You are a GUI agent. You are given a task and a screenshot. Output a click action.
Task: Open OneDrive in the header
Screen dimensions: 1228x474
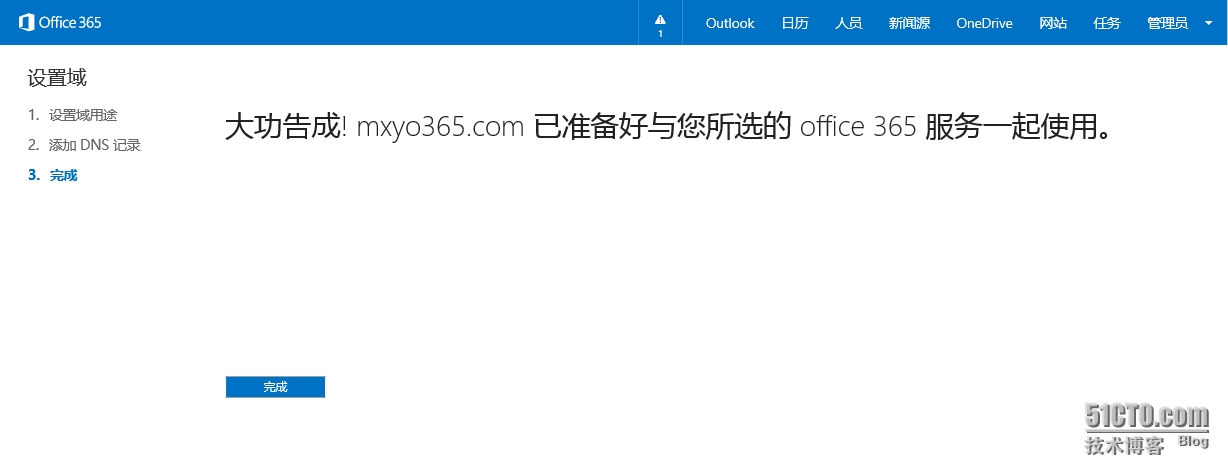[x=984, y=23]
